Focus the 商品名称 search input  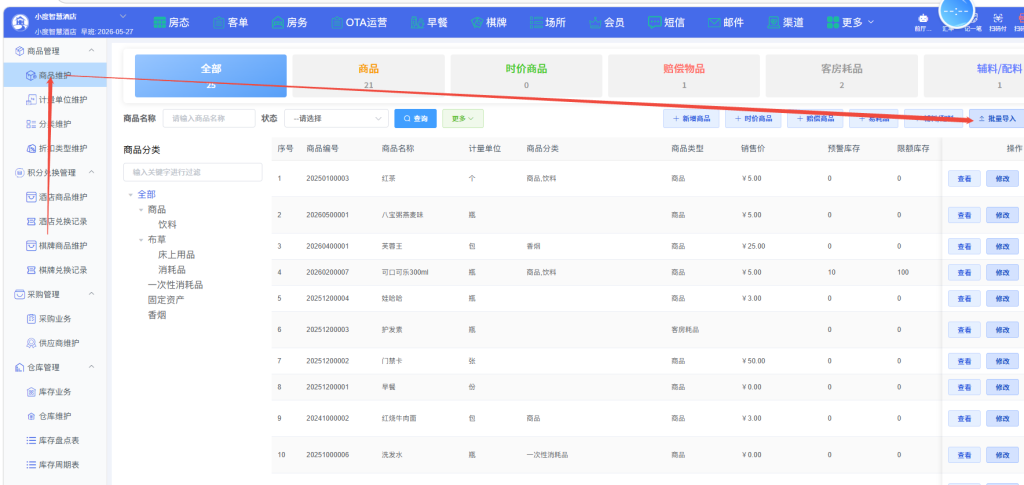click(x=209, y=118)
